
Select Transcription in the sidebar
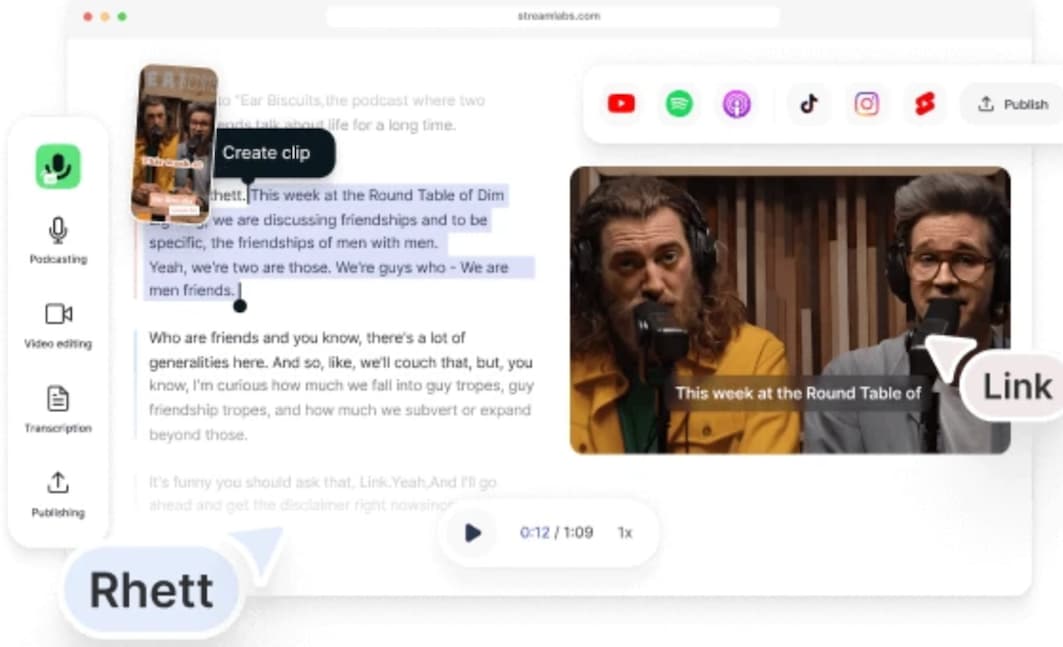(x=58, y=410)
